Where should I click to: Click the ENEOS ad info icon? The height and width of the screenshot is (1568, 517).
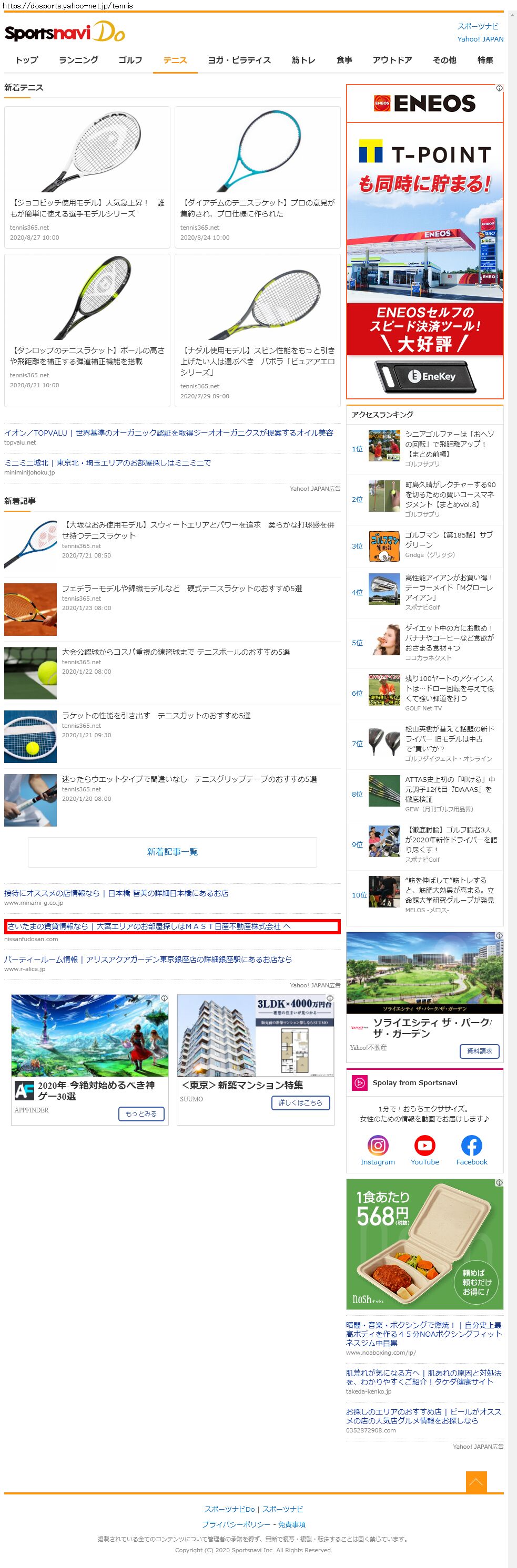(x=499, y=88)
